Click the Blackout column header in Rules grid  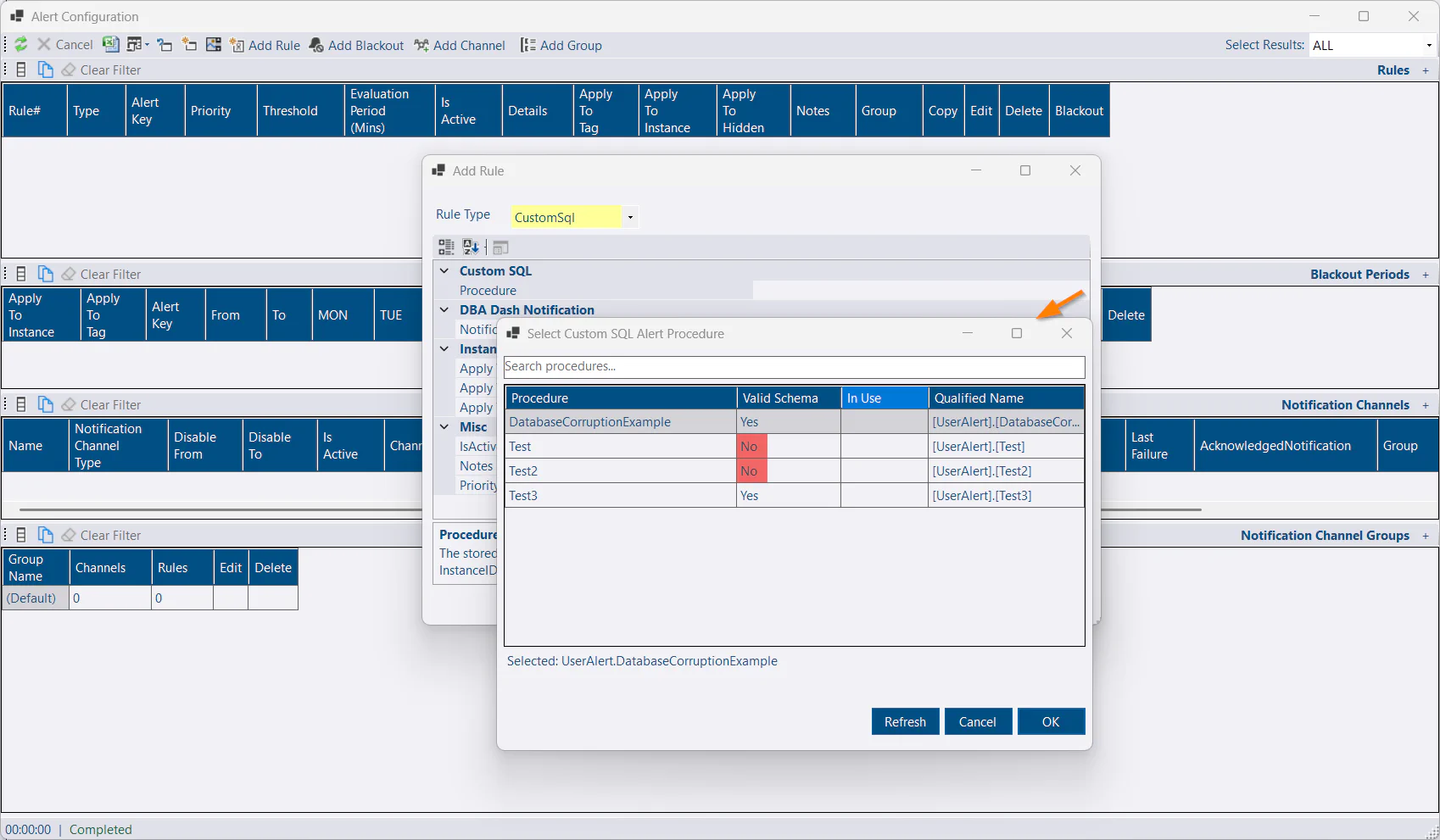1080,111
